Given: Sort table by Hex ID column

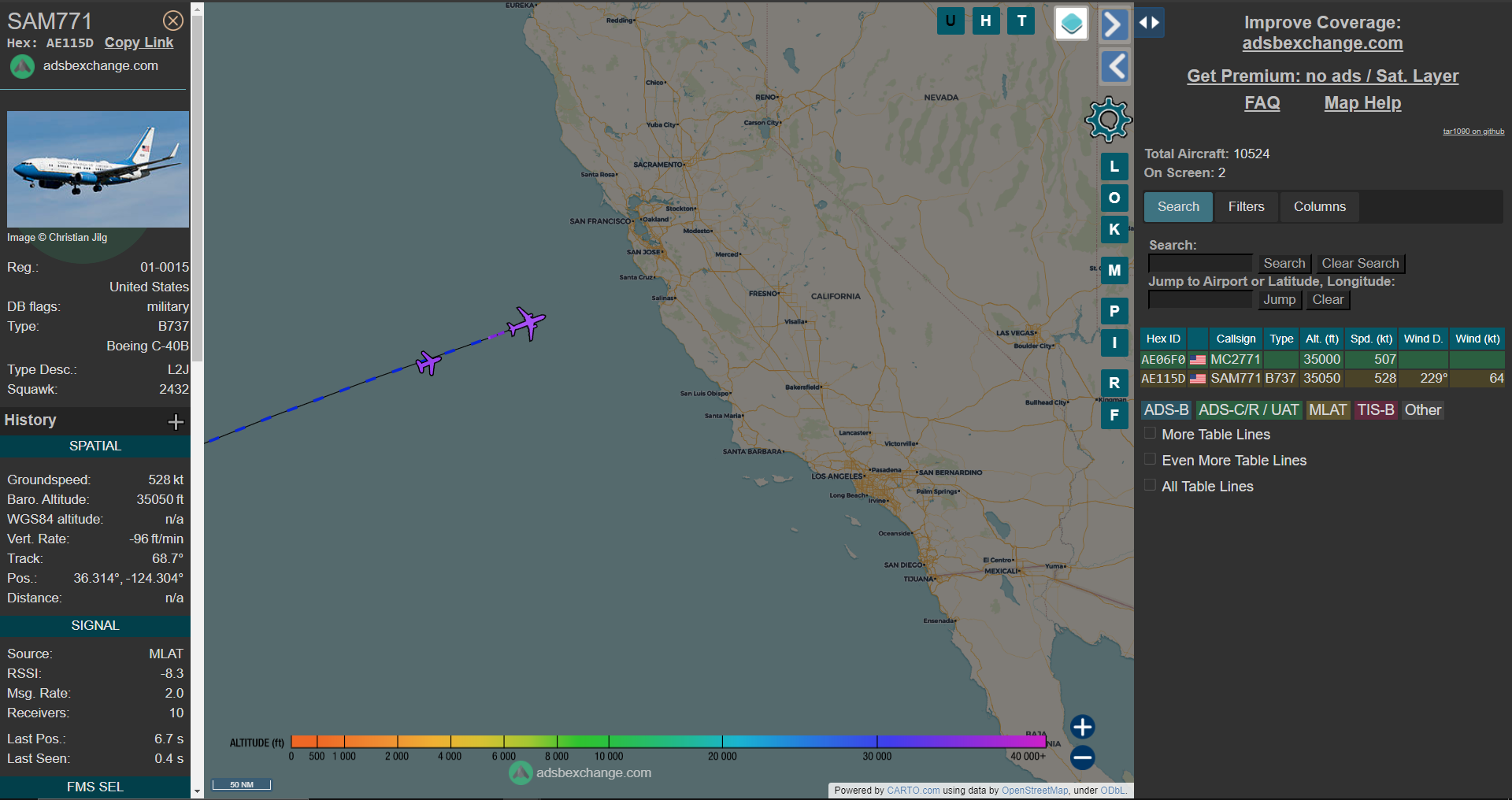Looking at the screenshot, I should coord(1163,339).
